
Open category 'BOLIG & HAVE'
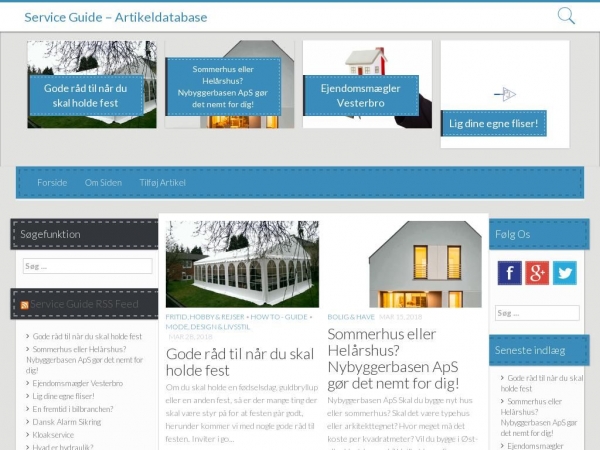point(351,317)
